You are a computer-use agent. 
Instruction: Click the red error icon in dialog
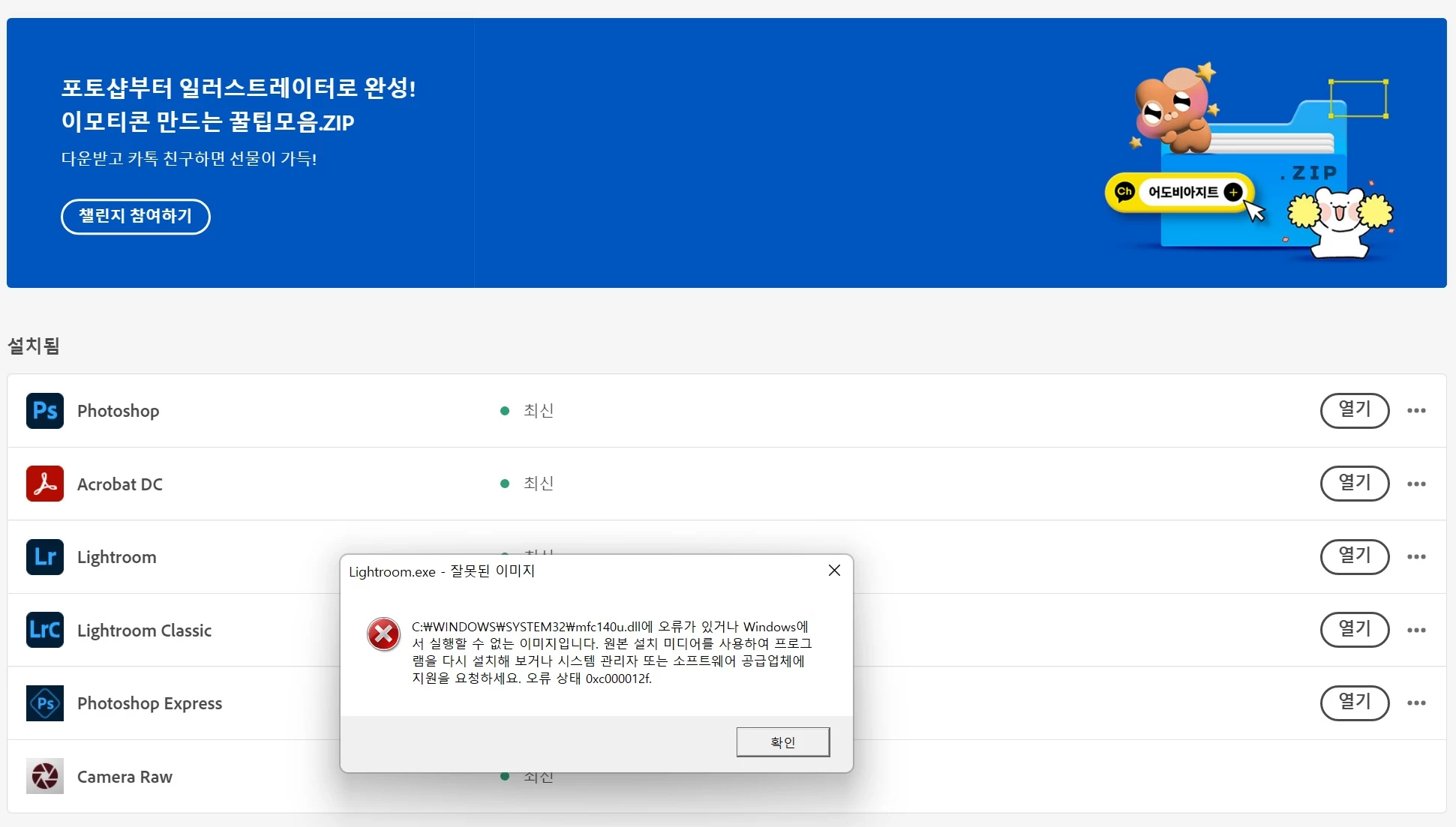(x=383, y=634)
